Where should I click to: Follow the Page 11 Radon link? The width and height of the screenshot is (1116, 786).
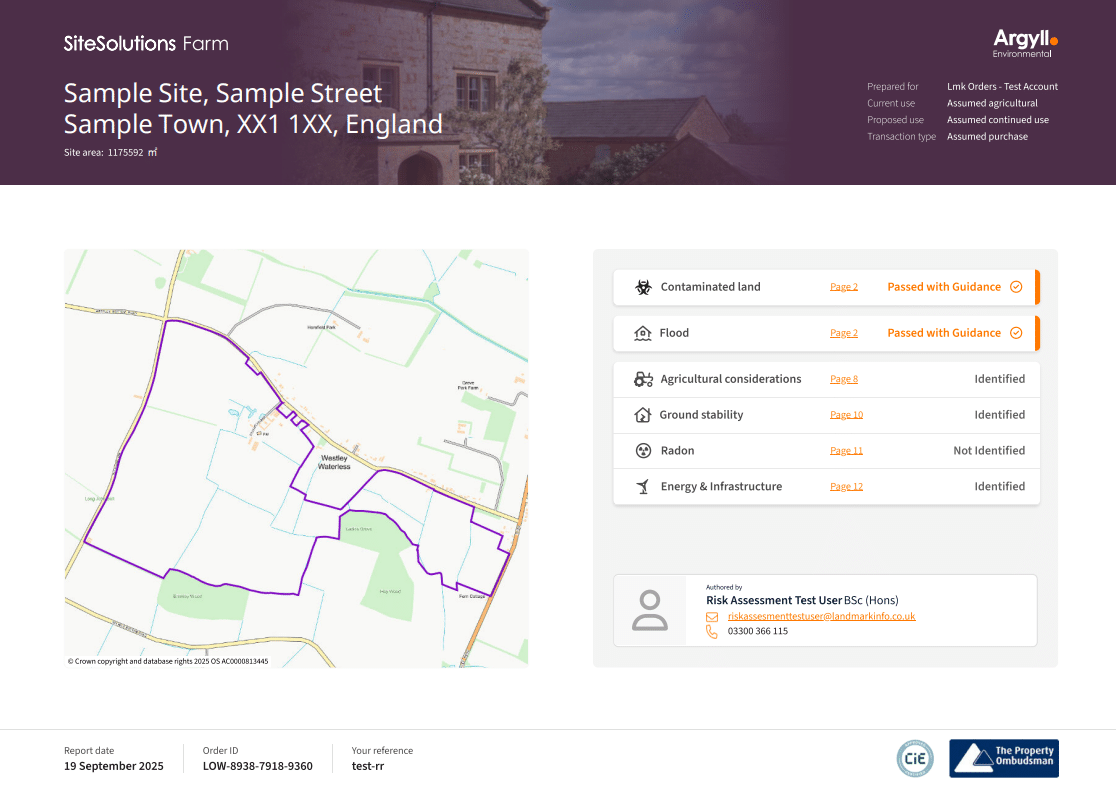[846, 451]
